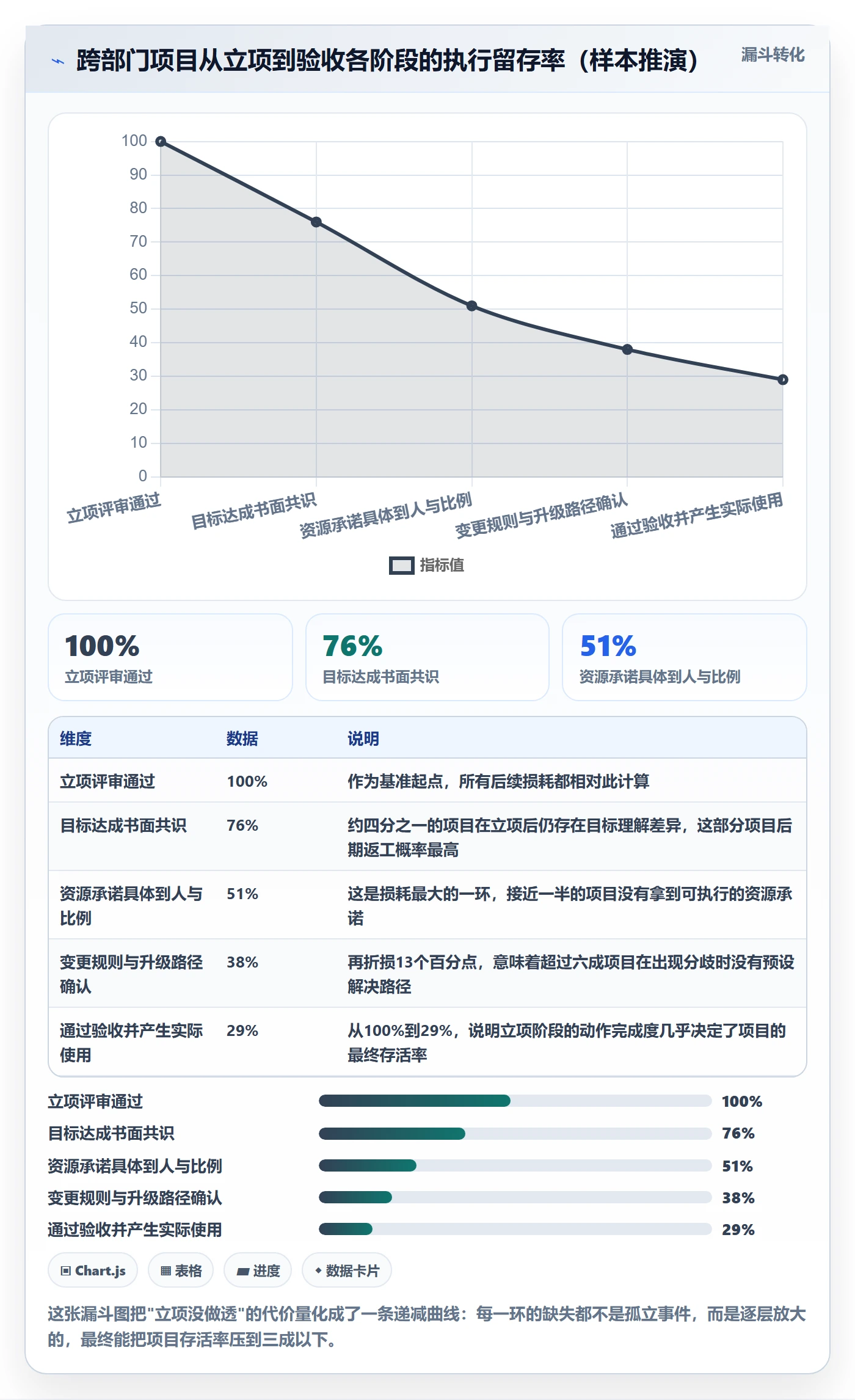Click the 100% value beside the first progress bar
855x1400 pixels.
742,1101
